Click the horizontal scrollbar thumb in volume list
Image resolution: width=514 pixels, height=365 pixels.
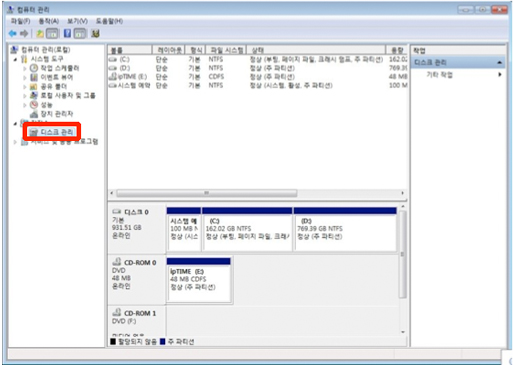[x=207, y=193]
